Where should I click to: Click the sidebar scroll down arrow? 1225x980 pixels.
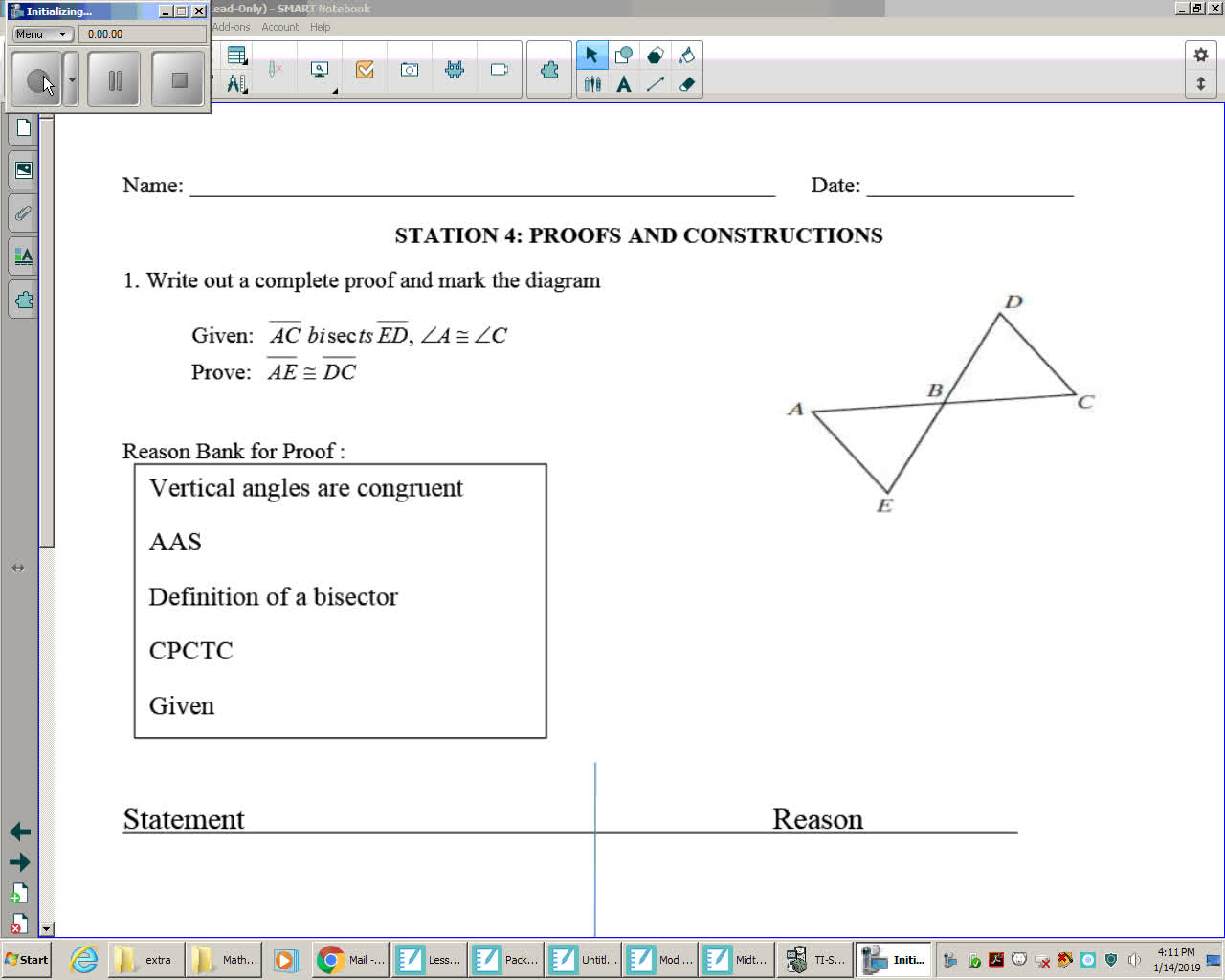46,929
